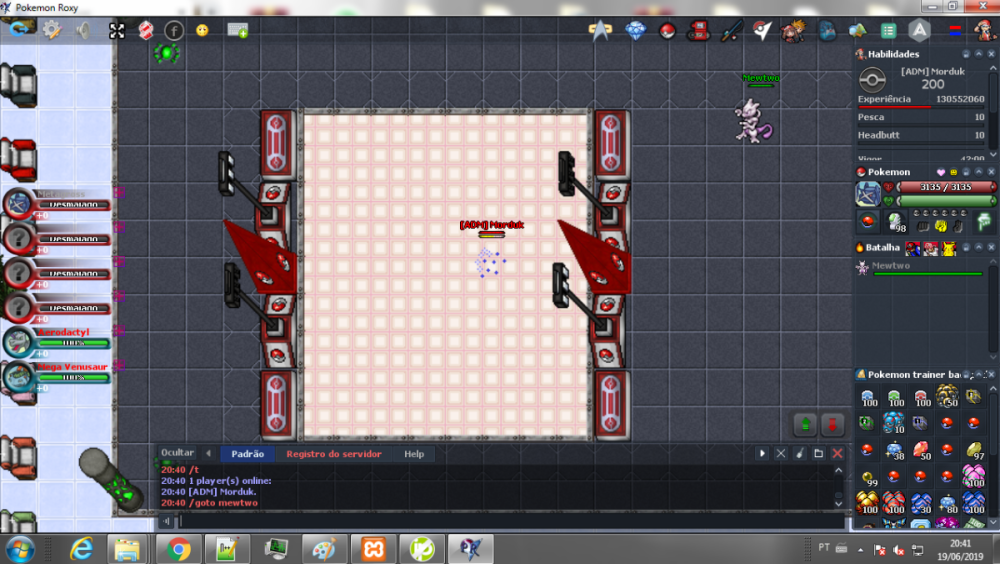Click Ocultar to hide the chat
This screenshot has width=1000, height=564.
177,454
